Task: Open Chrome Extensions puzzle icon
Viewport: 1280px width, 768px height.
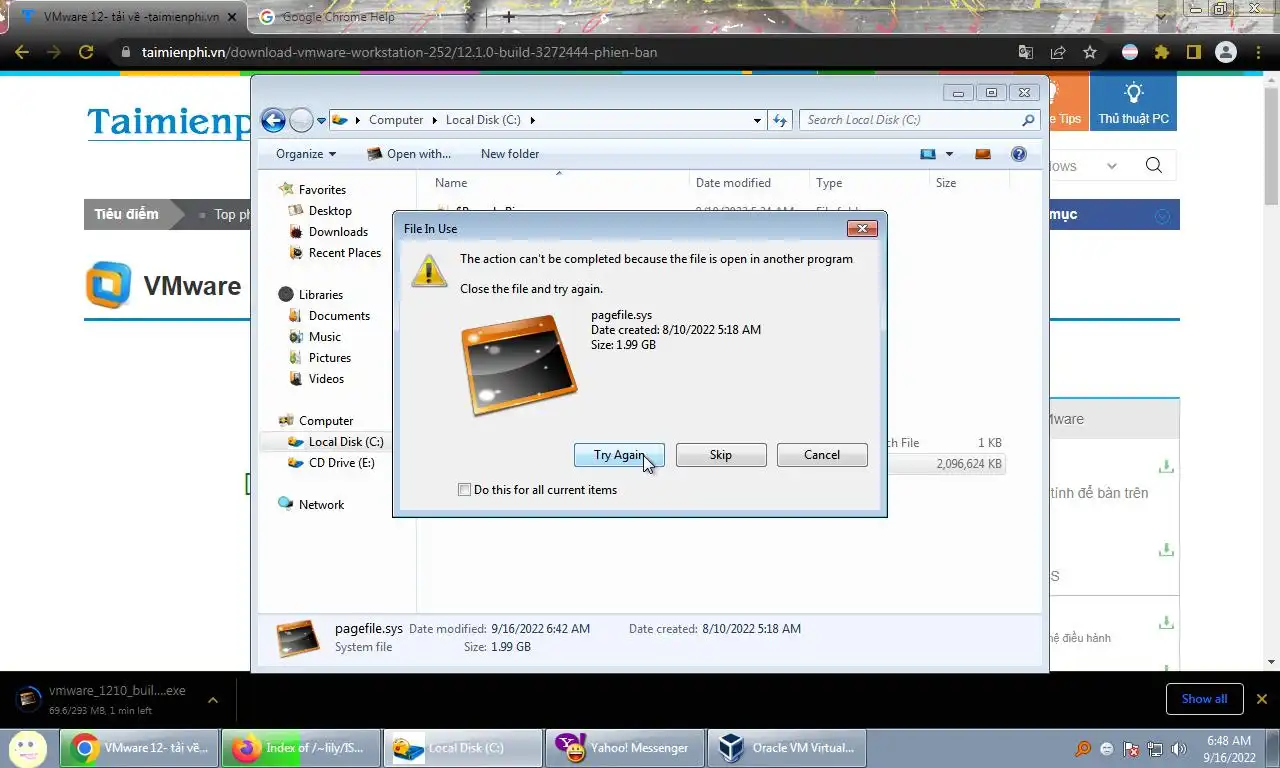Action: point(1162,52)
